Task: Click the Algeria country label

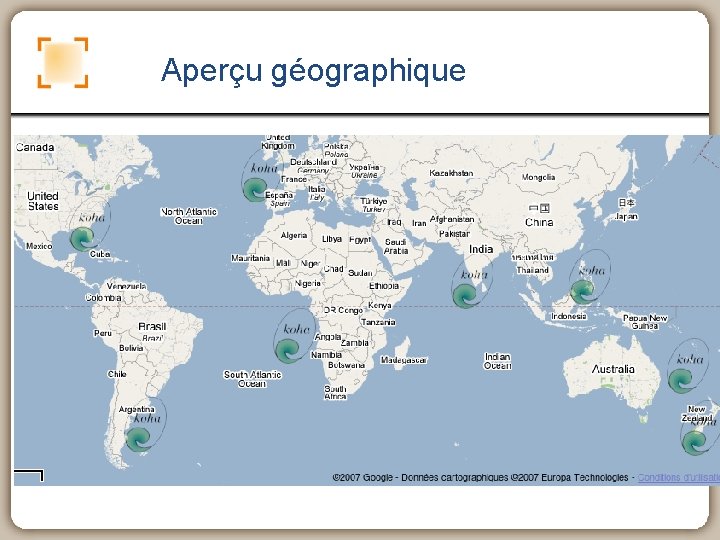Action: (x=293, y=235)
